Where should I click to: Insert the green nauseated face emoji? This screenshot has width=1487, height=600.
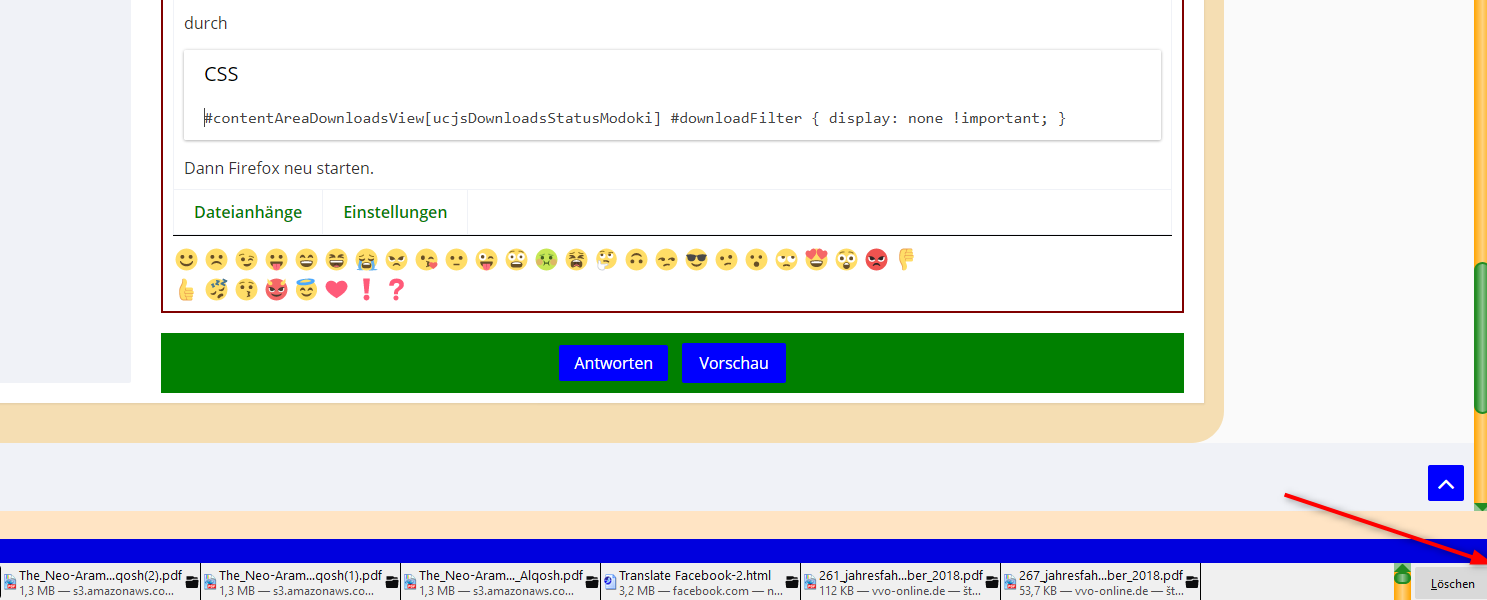[546, 260]
